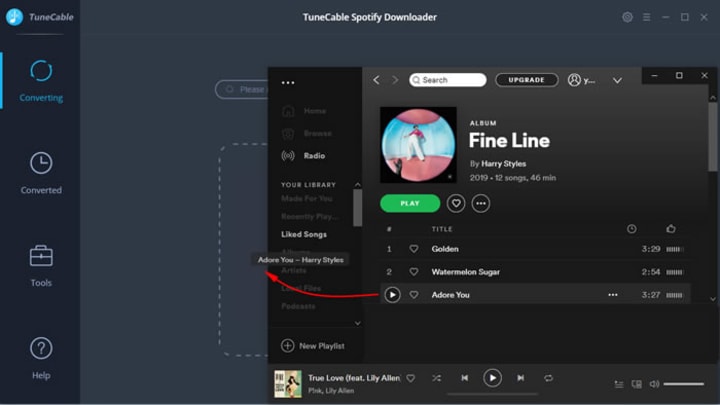The image size is (720, 405).
Task: Skip to the previous track
Action: click(465, 378)
